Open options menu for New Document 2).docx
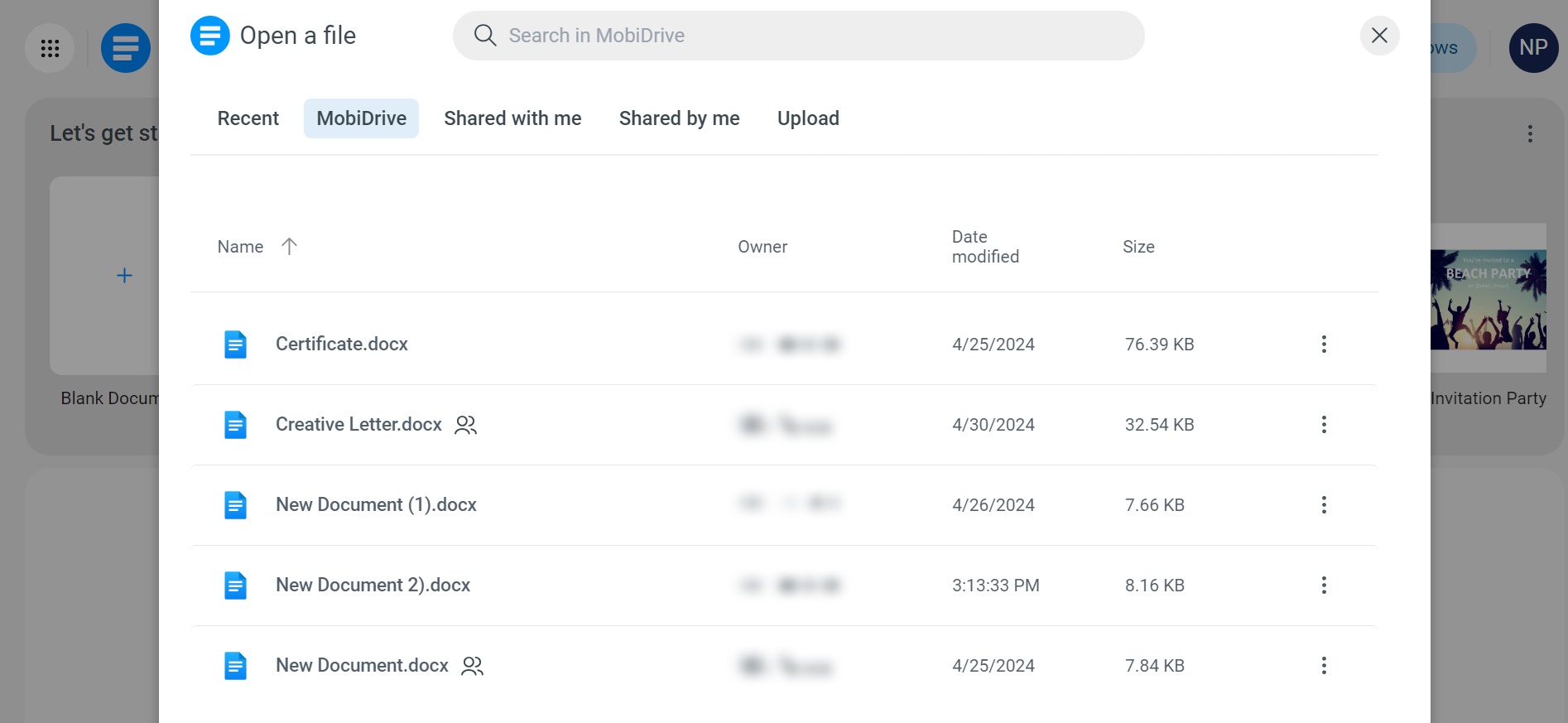This screenshot has height=723, width=1568. coord(1324,586)
